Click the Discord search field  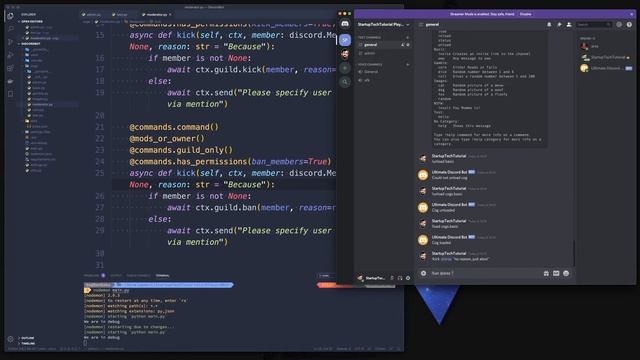pos(594,24)
